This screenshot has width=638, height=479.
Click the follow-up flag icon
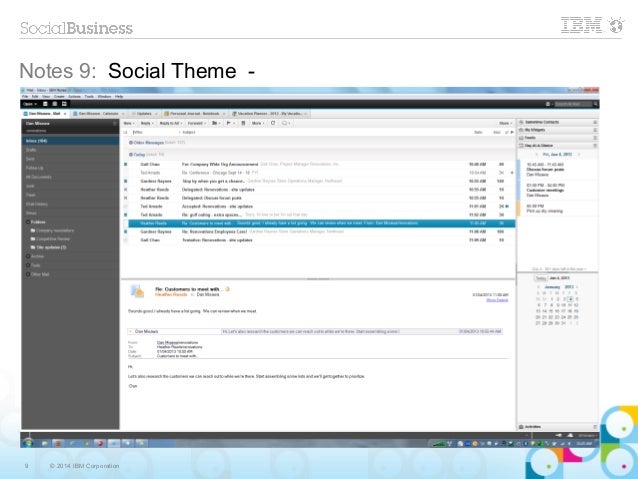230,123
